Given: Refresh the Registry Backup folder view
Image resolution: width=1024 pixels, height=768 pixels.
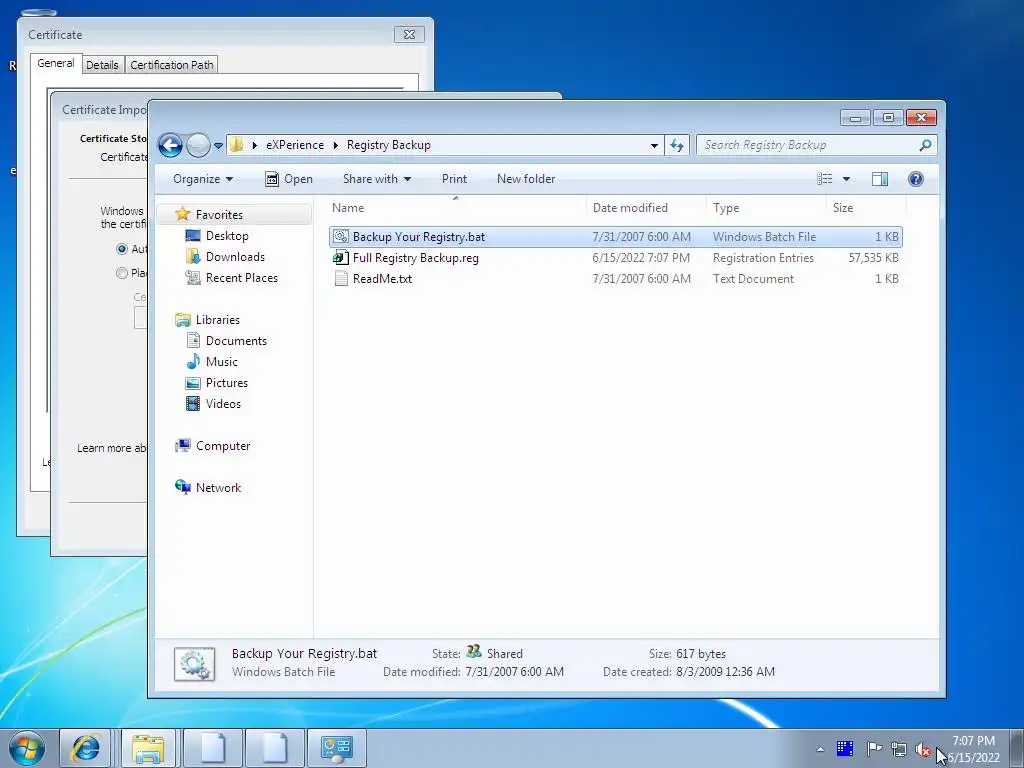Looking at the screenshot, I should tap(677, 145).
